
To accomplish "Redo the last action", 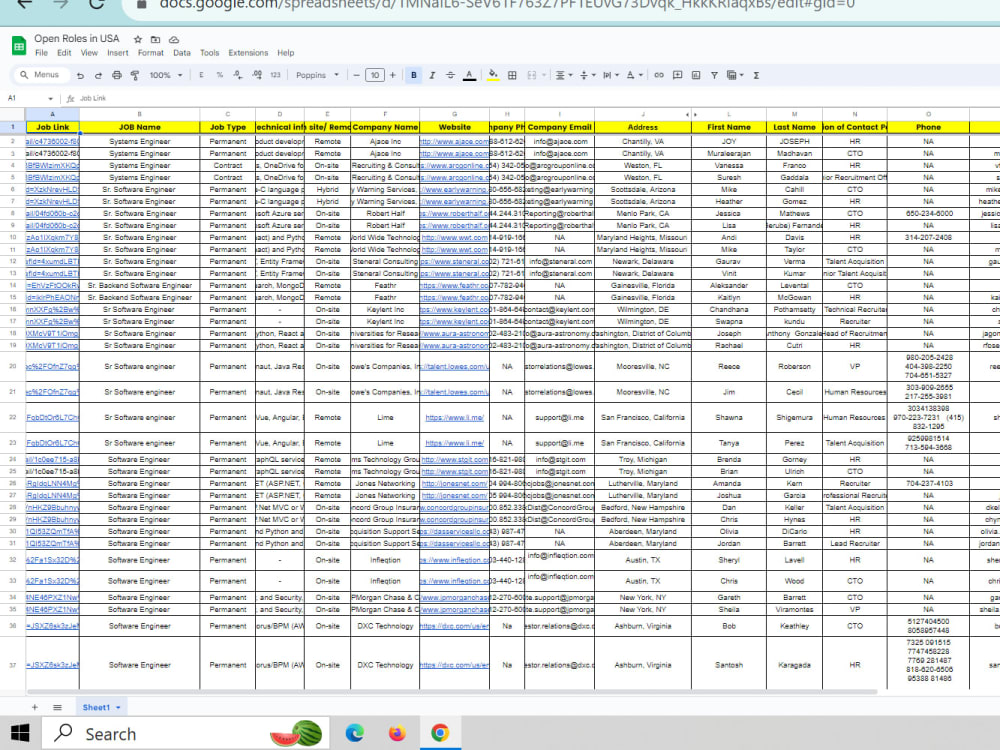I will click(98, 75).
